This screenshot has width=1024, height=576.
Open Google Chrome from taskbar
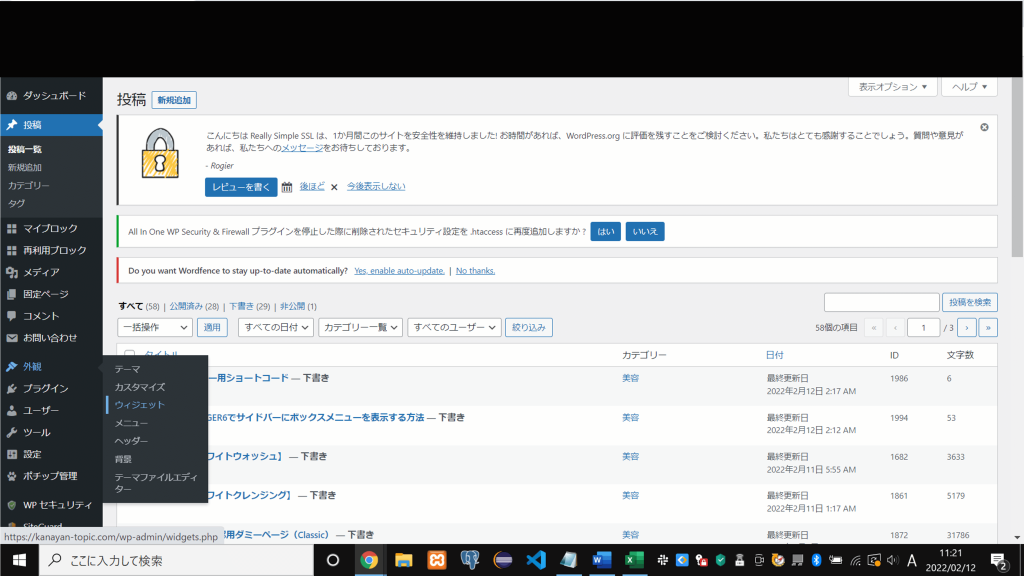[x=369, y=560]
